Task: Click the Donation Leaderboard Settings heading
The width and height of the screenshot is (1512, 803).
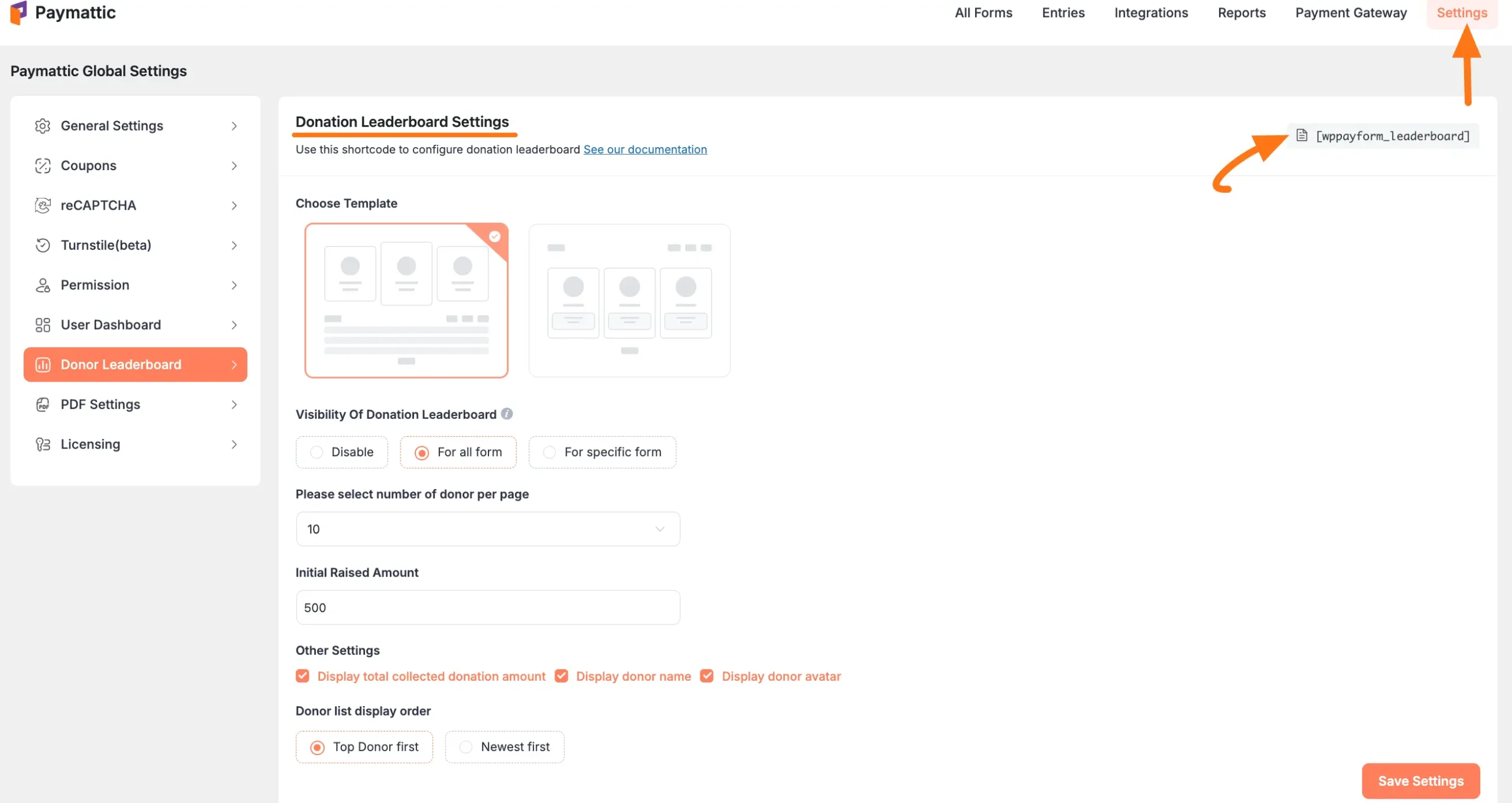Action: [402, 122]
